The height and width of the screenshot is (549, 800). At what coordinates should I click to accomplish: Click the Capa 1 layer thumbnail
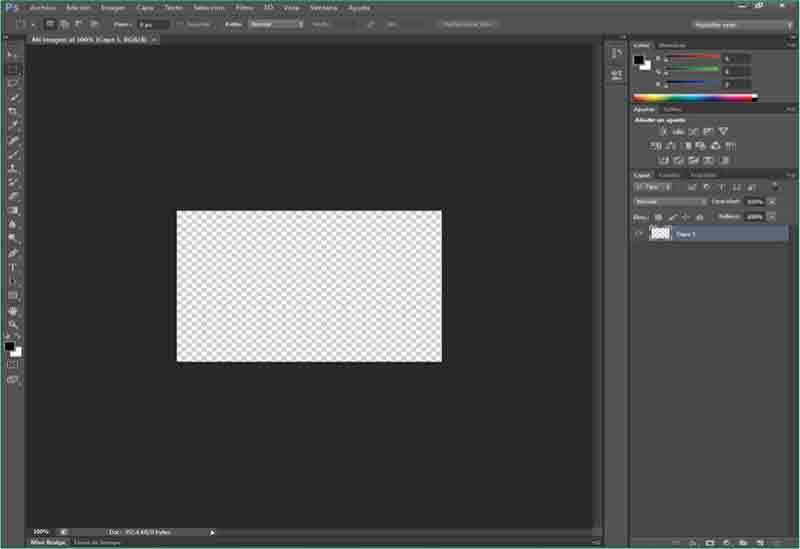point(660,233)
